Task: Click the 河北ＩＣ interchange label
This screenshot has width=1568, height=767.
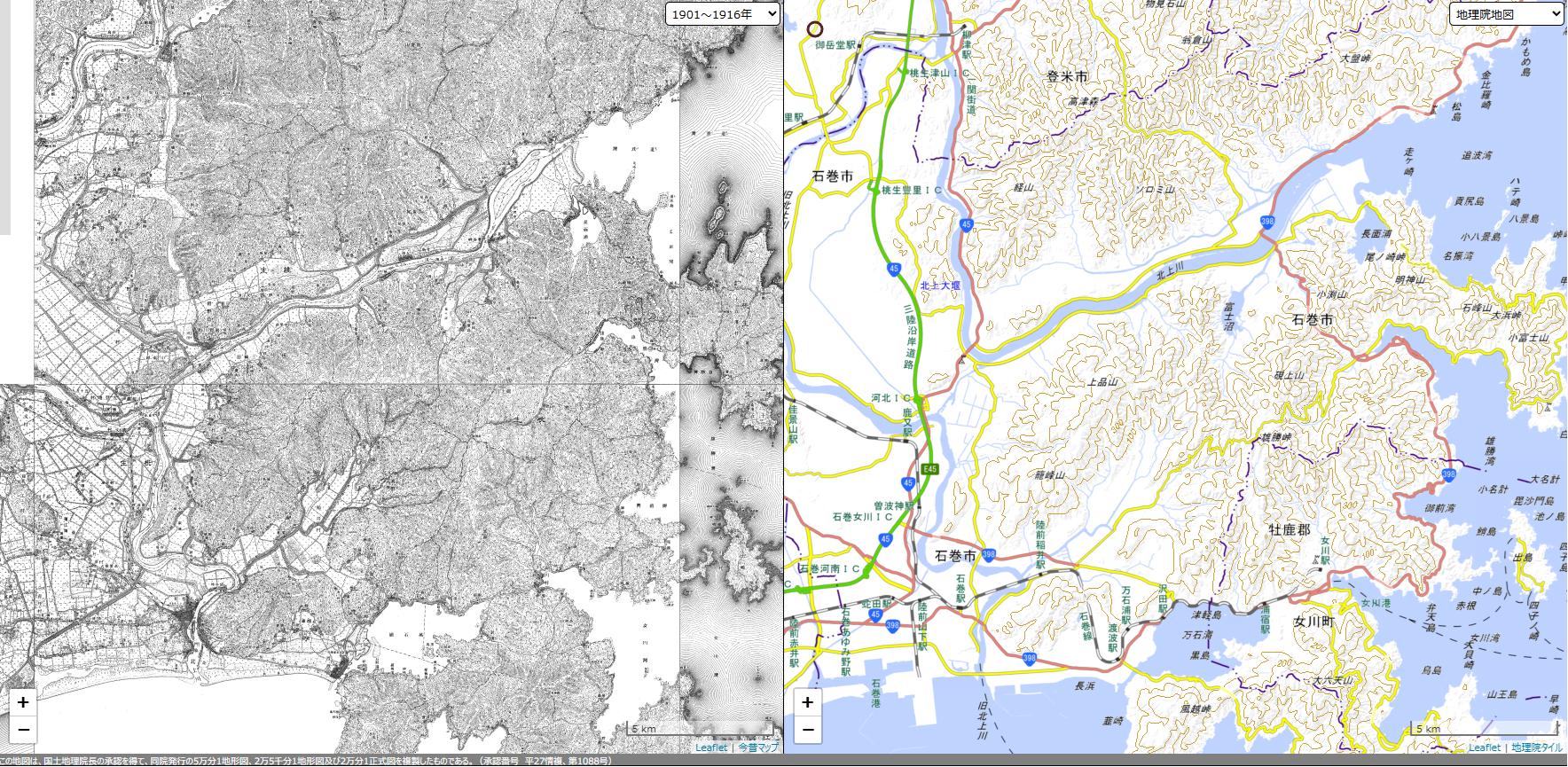Action: (x=890, y=399)
